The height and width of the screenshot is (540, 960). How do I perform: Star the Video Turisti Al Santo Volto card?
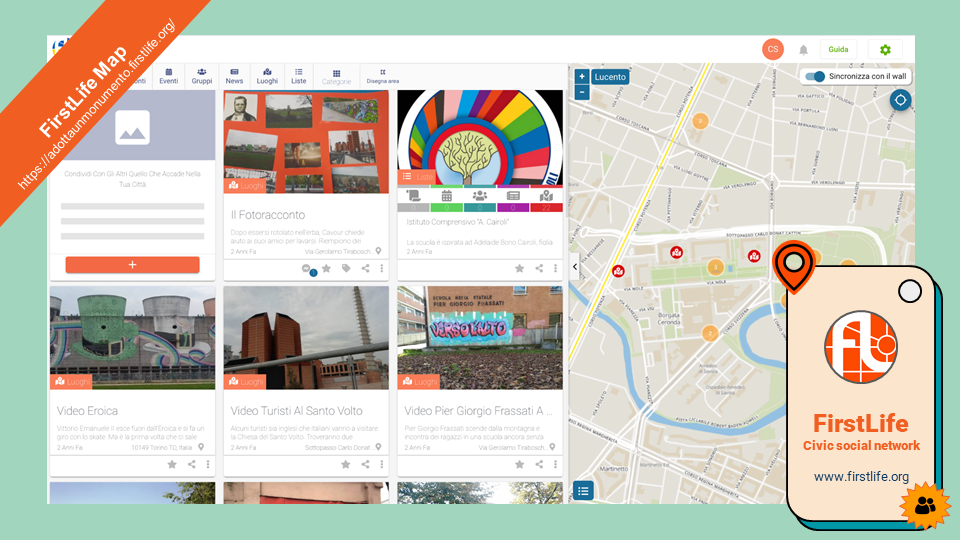pyautogui.click(x=345, y=464)
